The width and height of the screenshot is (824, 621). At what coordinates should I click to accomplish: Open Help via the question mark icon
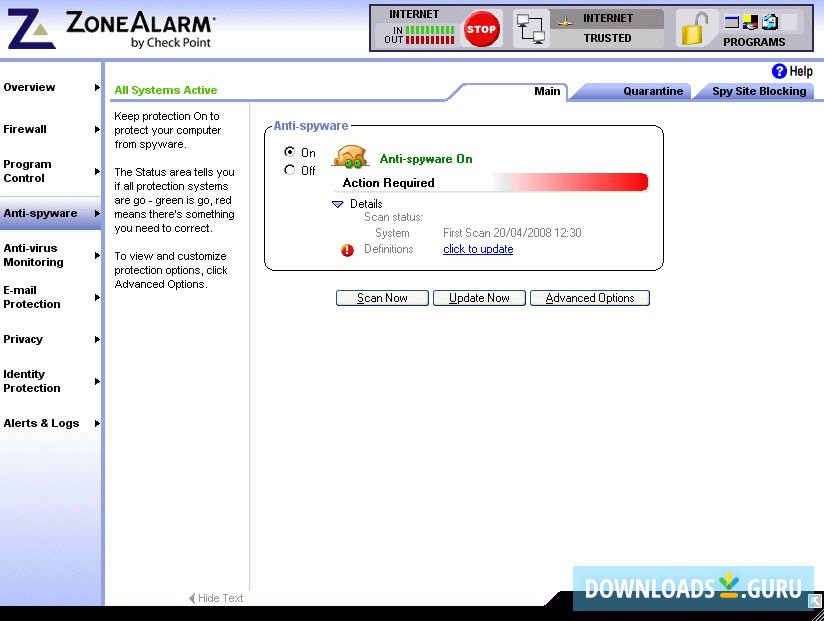click(779, 71)
